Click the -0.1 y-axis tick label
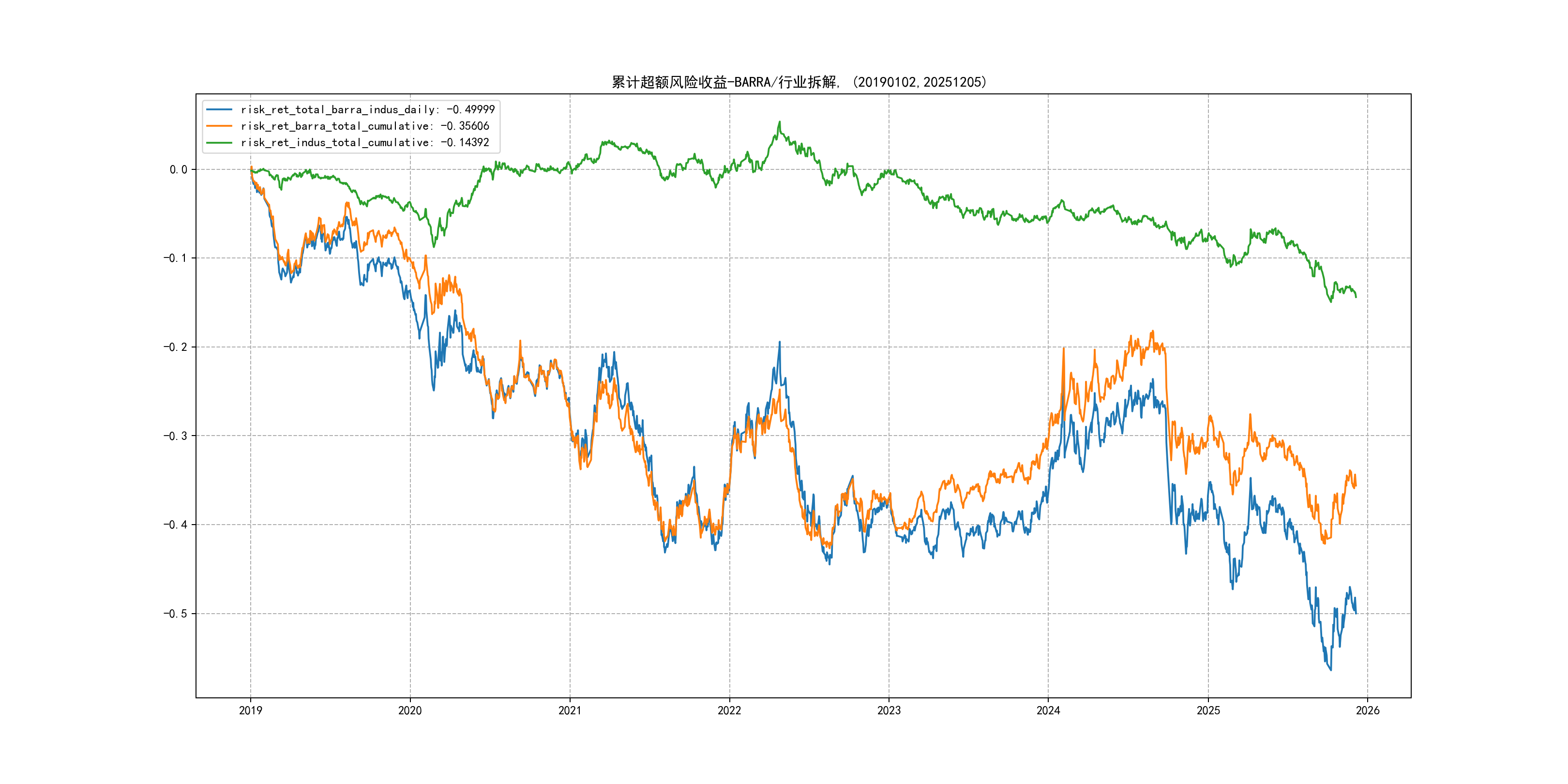Screen dimensions: 1568x784 click(x=175, y=258)
